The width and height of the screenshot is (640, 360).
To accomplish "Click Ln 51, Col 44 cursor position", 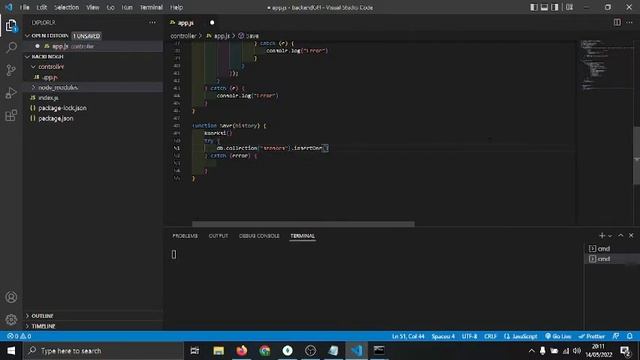I will pyautogui.click(x=408, y=336).
